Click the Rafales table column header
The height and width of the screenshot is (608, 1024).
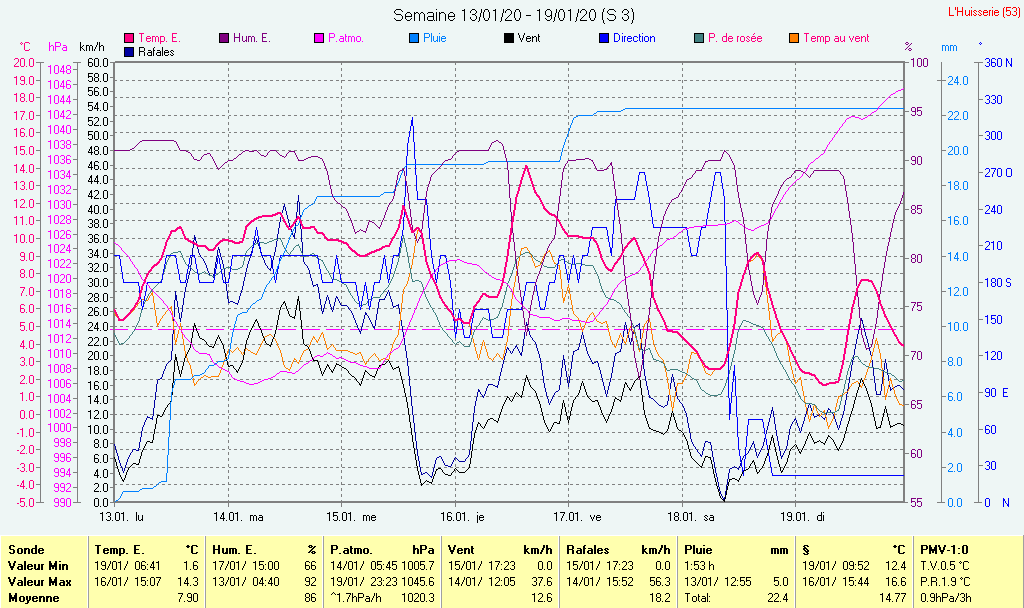[588, 550]
